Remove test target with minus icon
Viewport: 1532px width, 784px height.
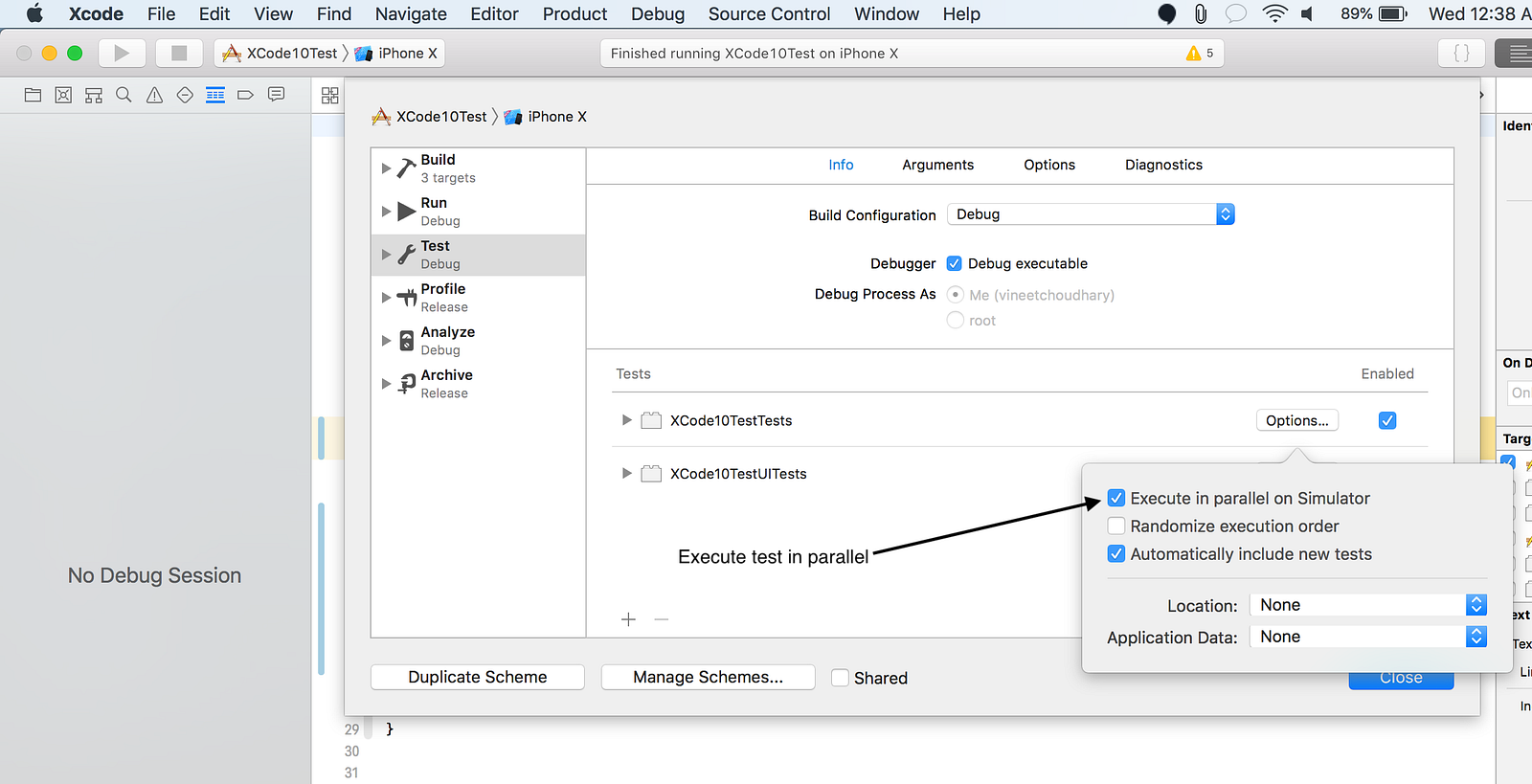[662, 619]
